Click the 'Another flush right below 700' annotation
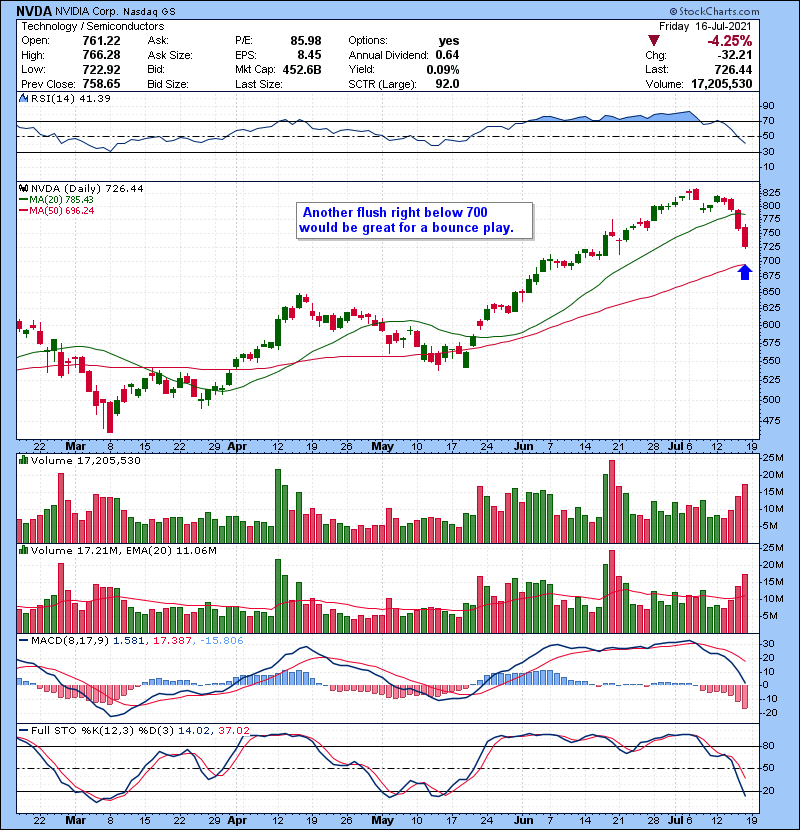The image size is (800, 830). pyautogui.click(x=415, y=220)
